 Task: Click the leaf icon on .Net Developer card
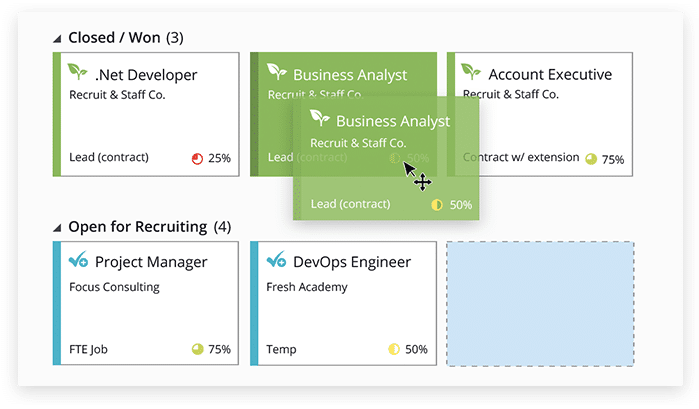pos(77,73)
